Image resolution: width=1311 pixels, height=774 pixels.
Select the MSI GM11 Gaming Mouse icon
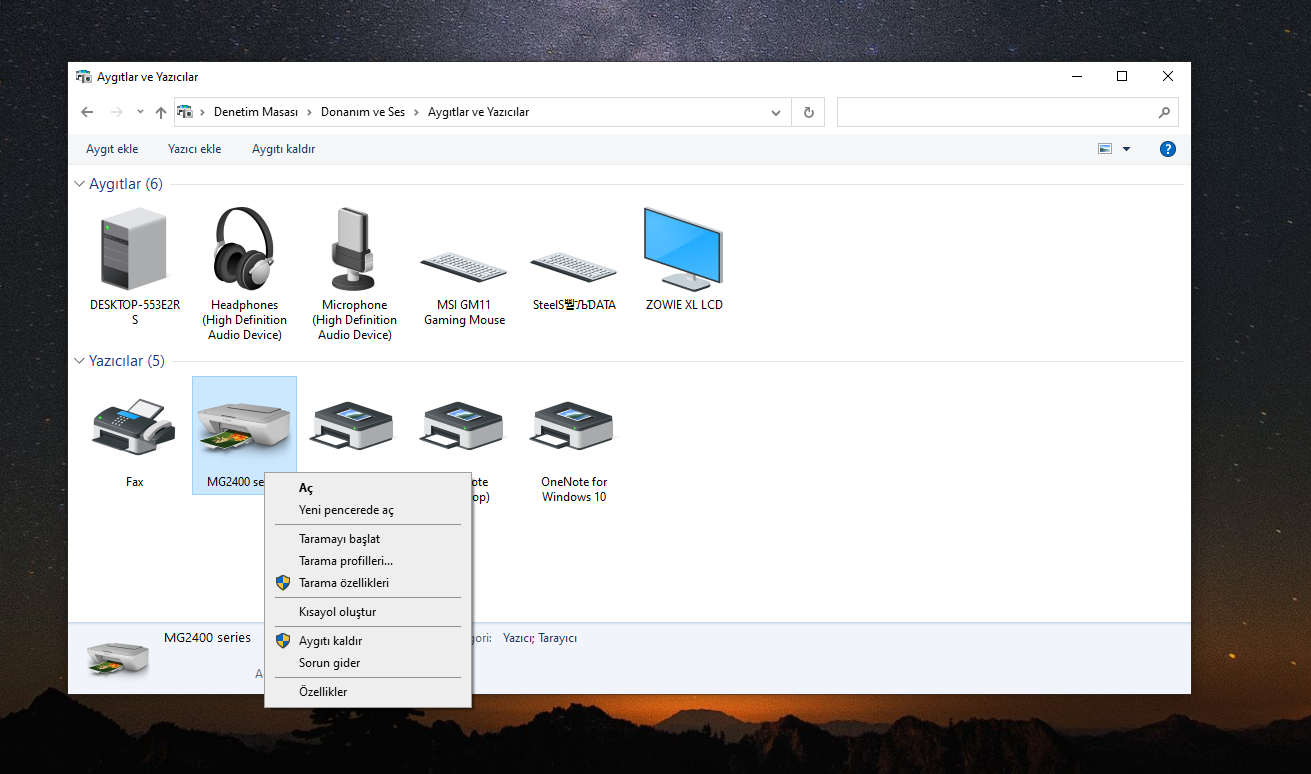(x=464, y=268)
